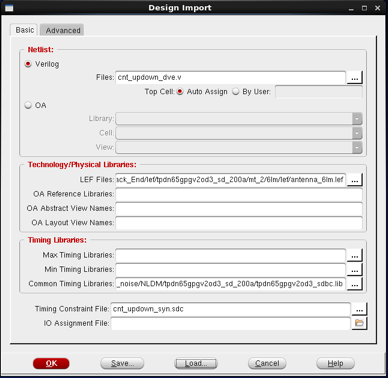Browse for Timing Constraint File
388x379 pixels.
359,309
